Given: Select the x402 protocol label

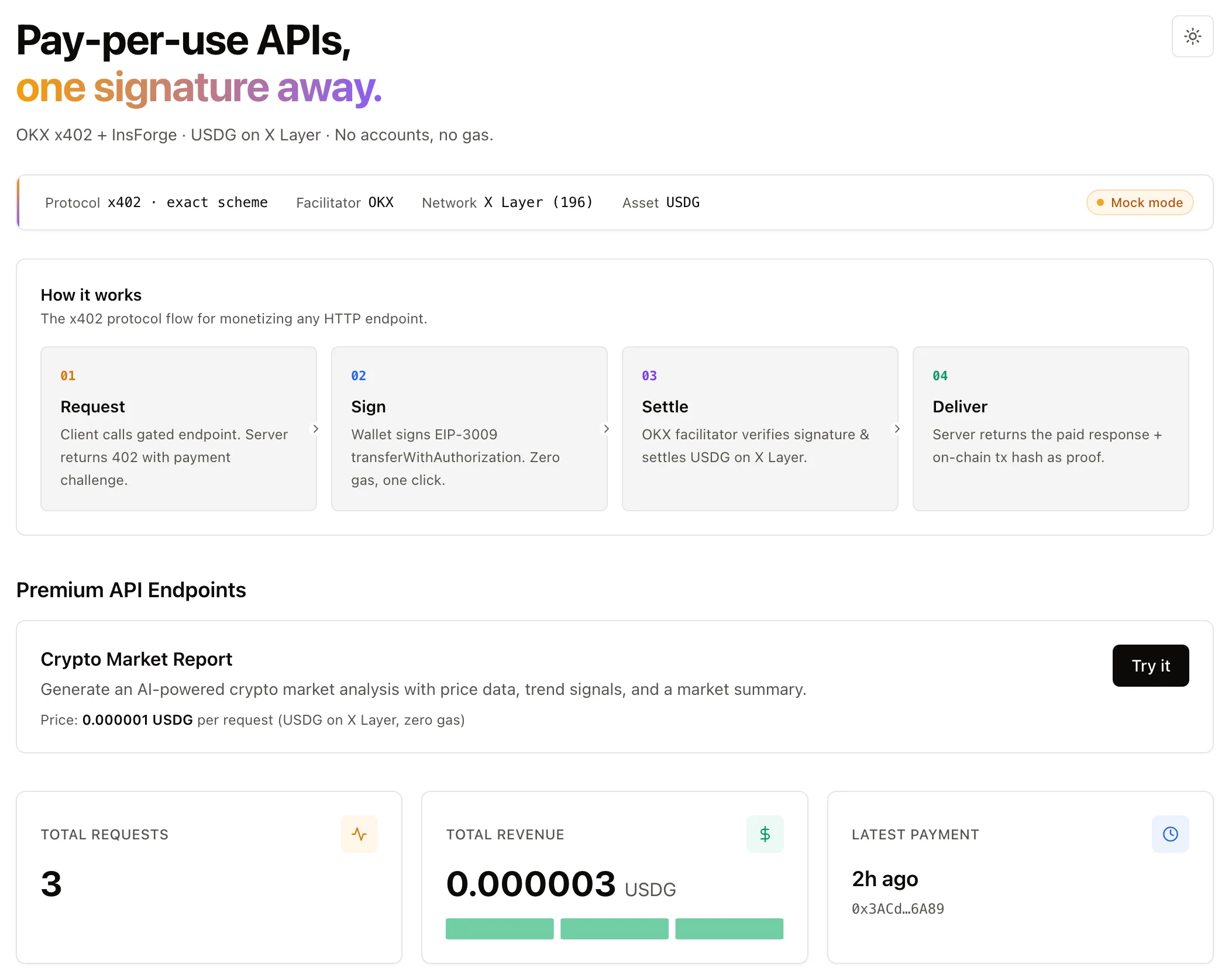Looking at the screenshot, I should point(125,202).
